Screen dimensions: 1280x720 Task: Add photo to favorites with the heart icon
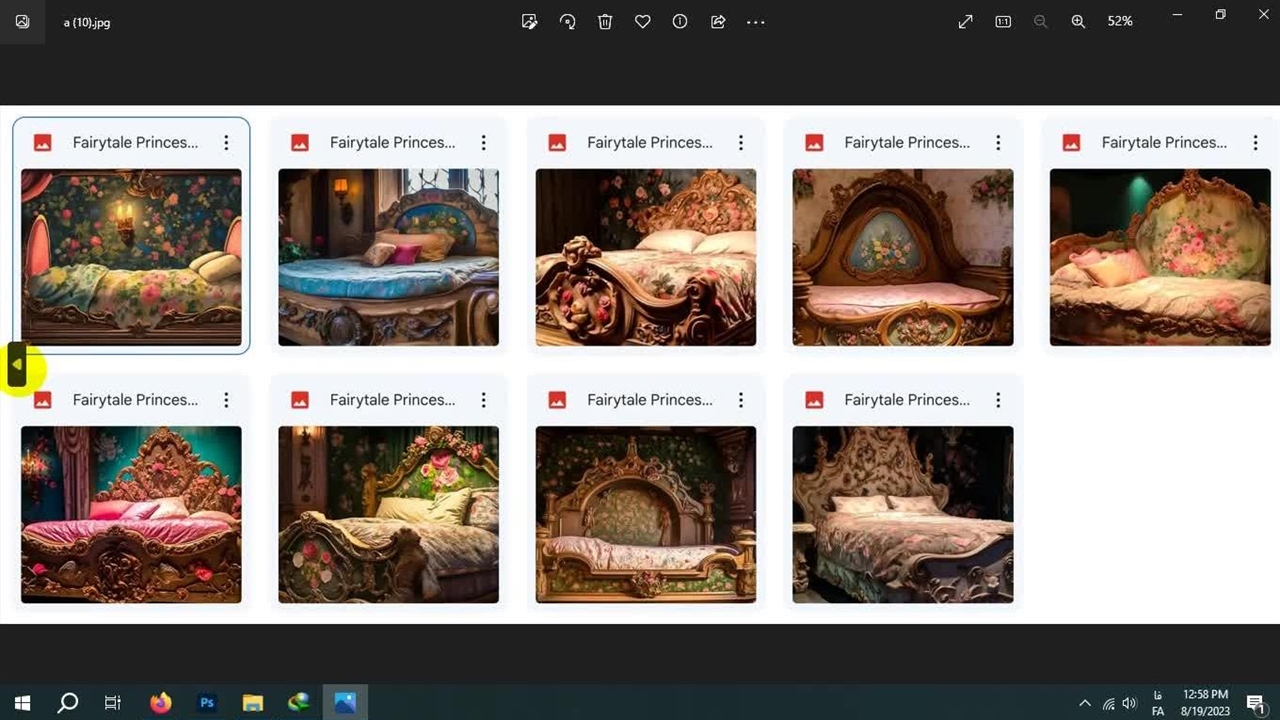643,22
